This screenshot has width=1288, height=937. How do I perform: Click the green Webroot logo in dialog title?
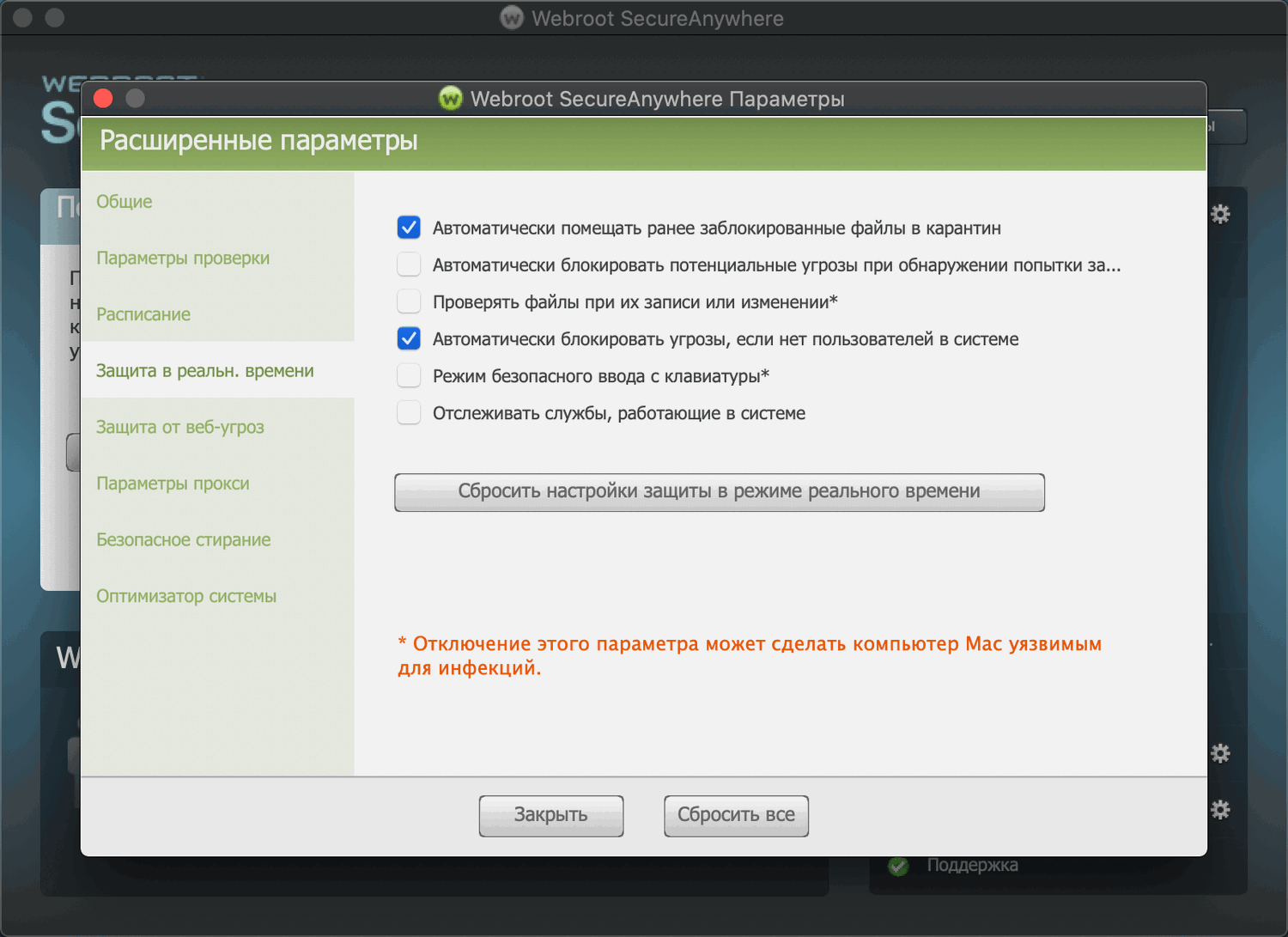[x=450, y=99]
